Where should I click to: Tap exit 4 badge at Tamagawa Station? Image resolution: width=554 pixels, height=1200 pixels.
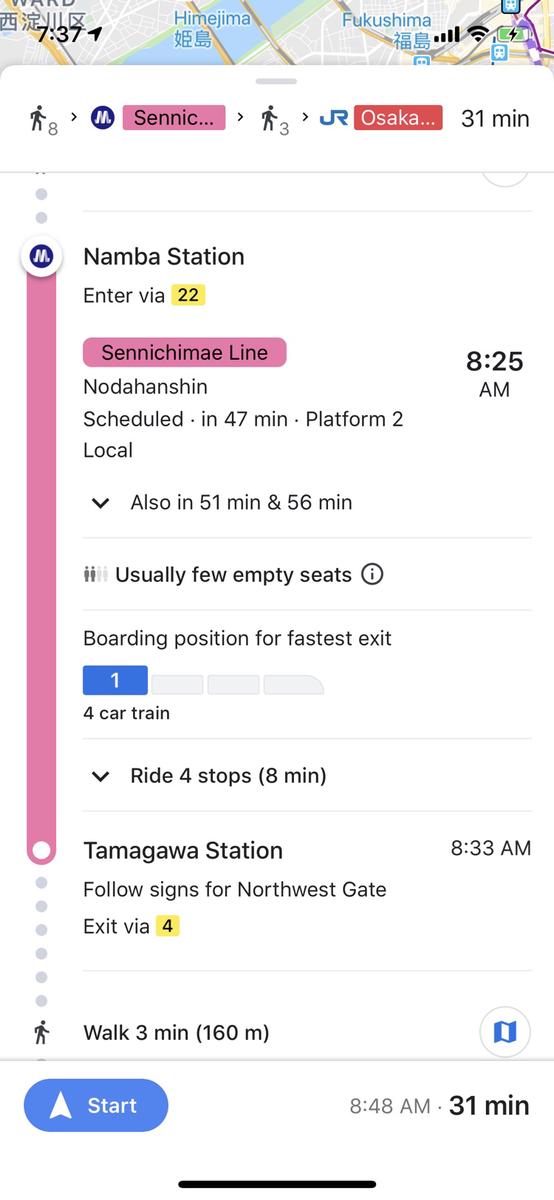click(x=167, y=926)
